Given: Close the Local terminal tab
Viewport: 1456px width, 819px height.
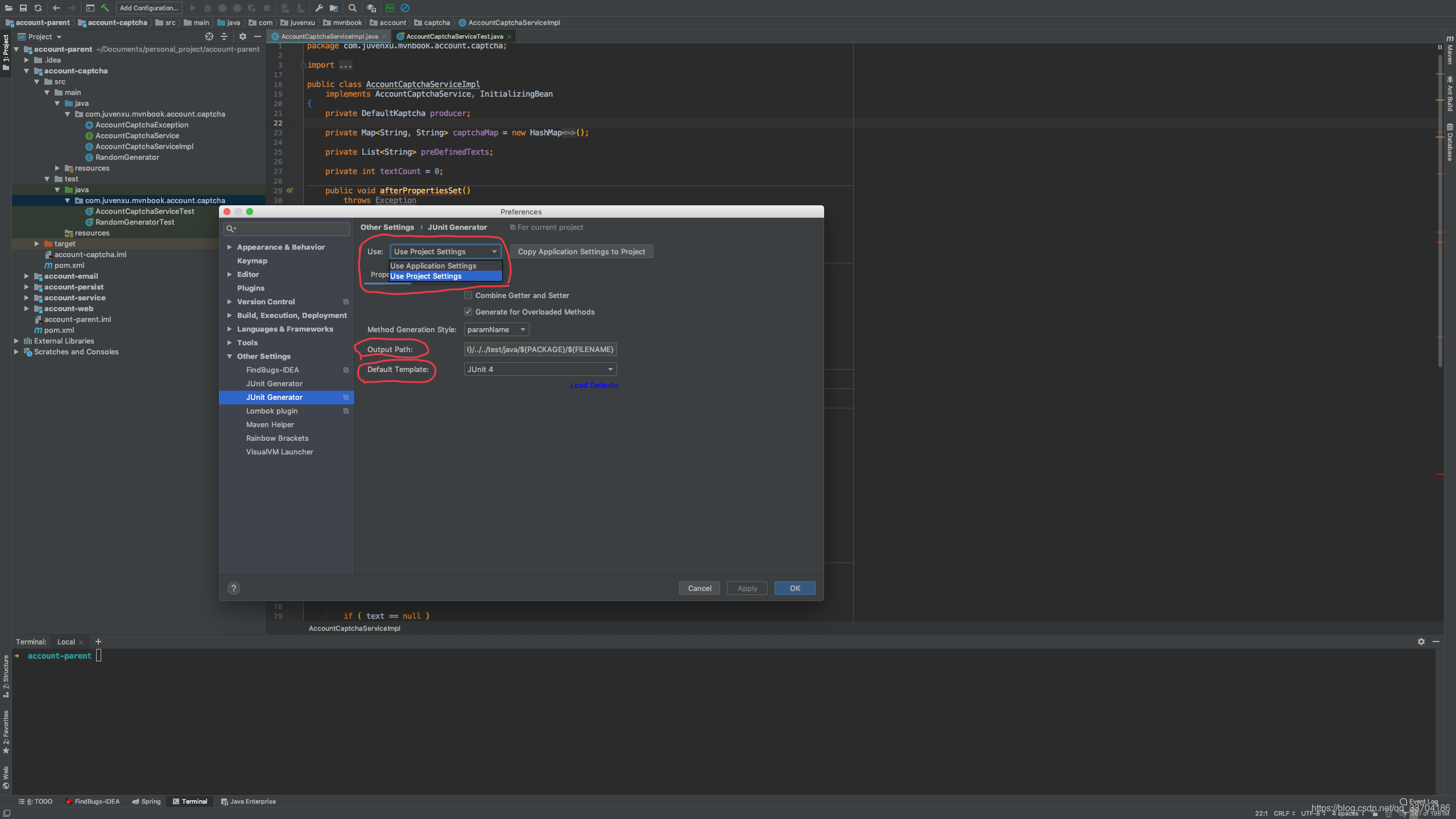Looking at the screenshot, I should pyautogui.click(x=81, y=642).
